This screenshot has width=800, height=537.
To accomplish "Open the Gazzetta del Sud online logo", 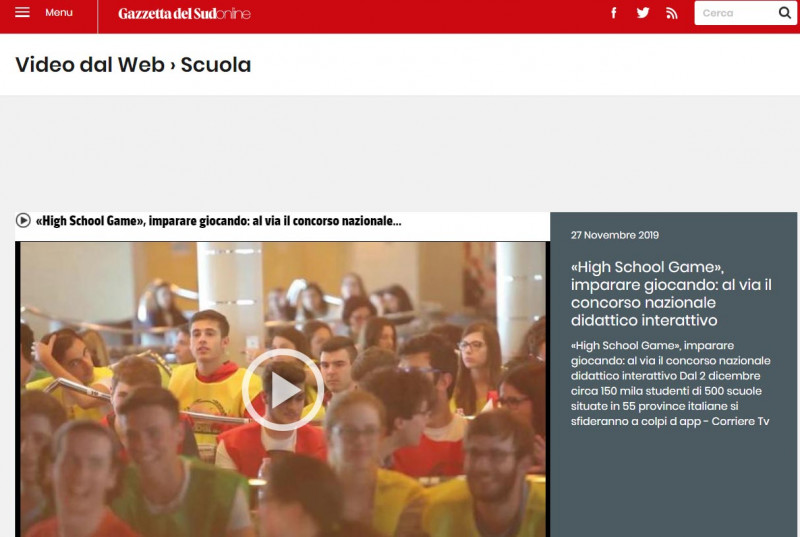I will pyautogui.click(x=184, y=13).
